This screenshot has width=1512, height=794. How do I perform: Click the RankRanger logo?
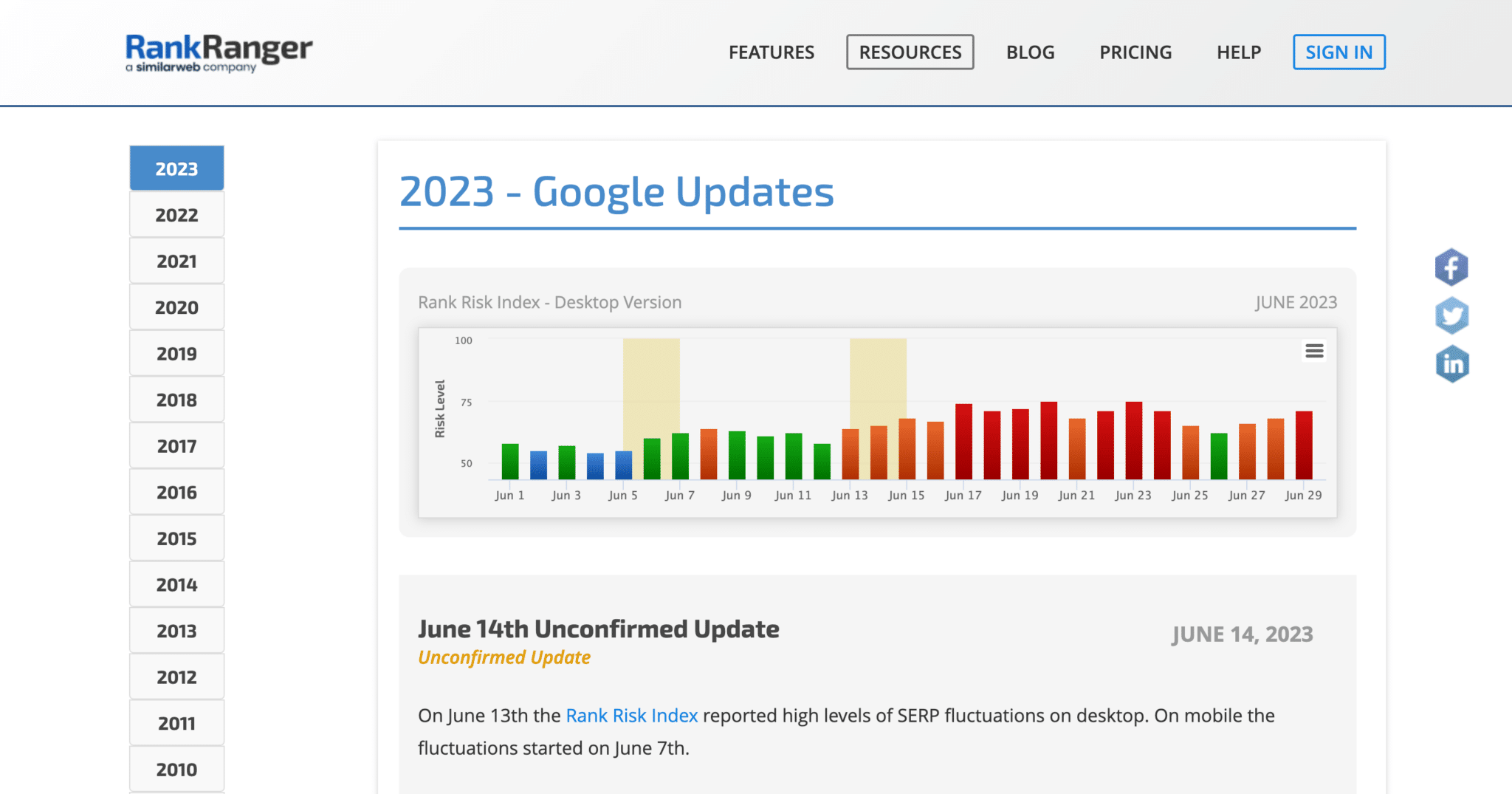tap(219, 52)
